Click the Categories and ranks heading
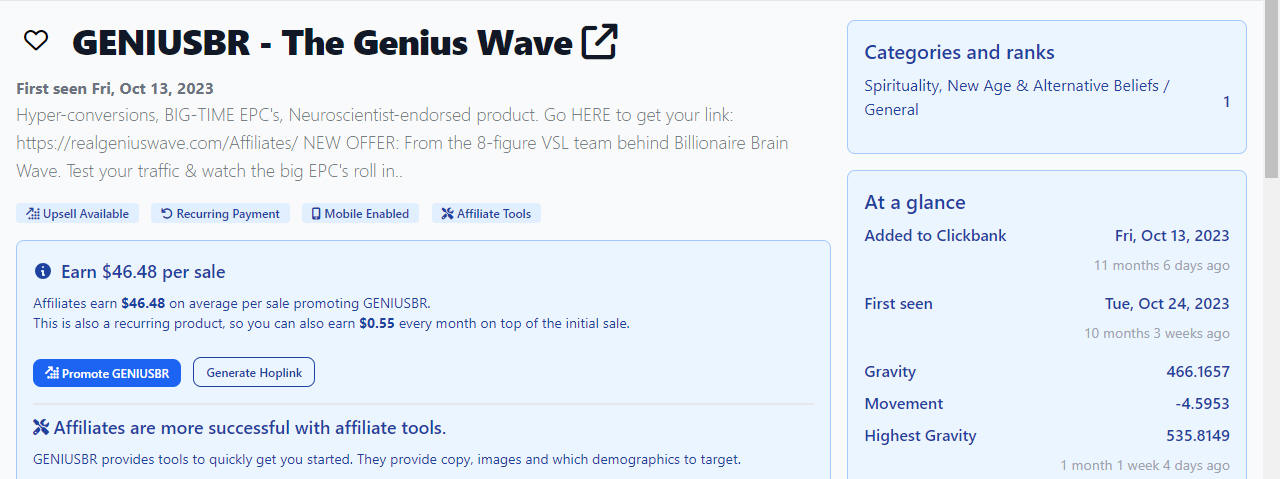 coord(959,53)
